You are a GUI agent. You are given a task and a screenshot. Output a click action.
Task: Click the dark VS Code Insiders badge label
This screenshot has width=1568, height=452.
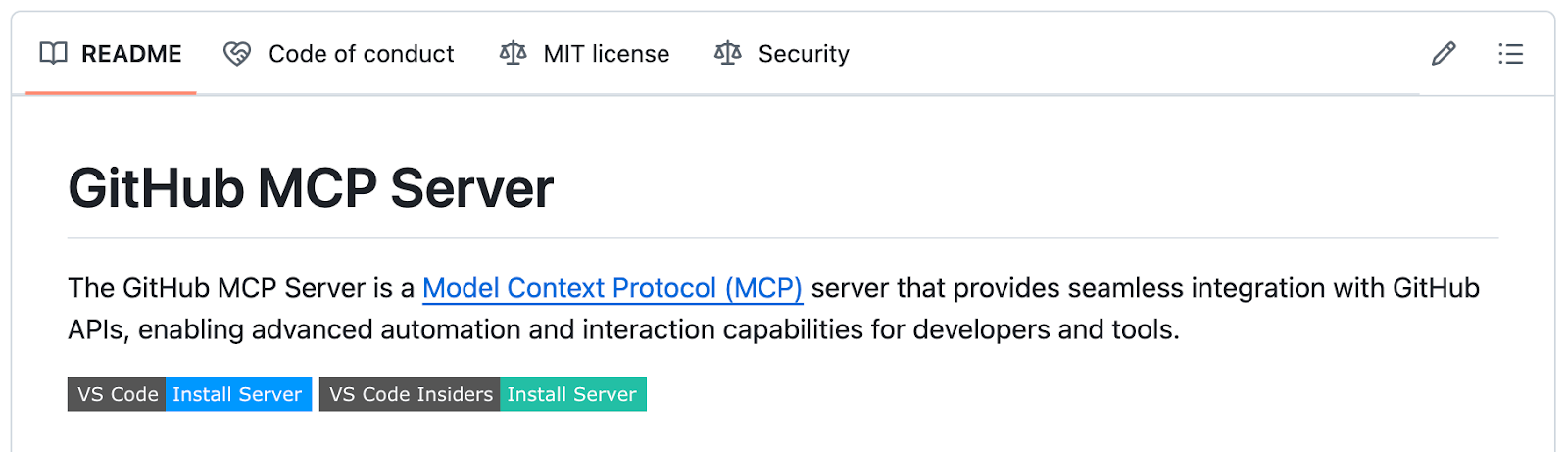410,394
